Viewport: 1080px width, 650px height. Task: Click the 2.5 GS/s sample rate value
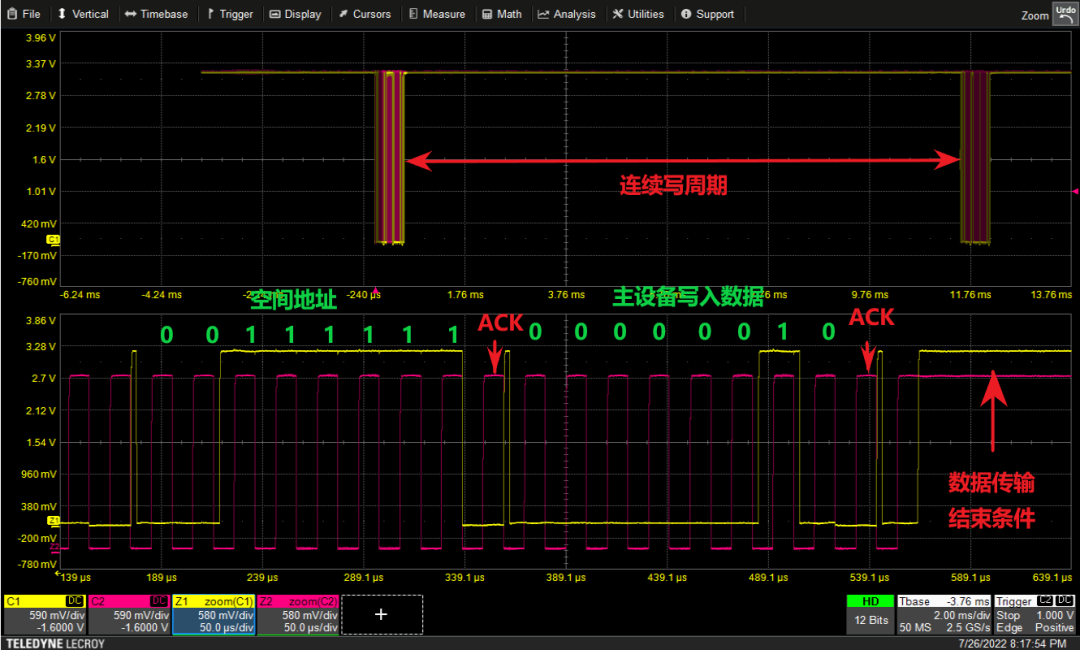tap(968, 627)
